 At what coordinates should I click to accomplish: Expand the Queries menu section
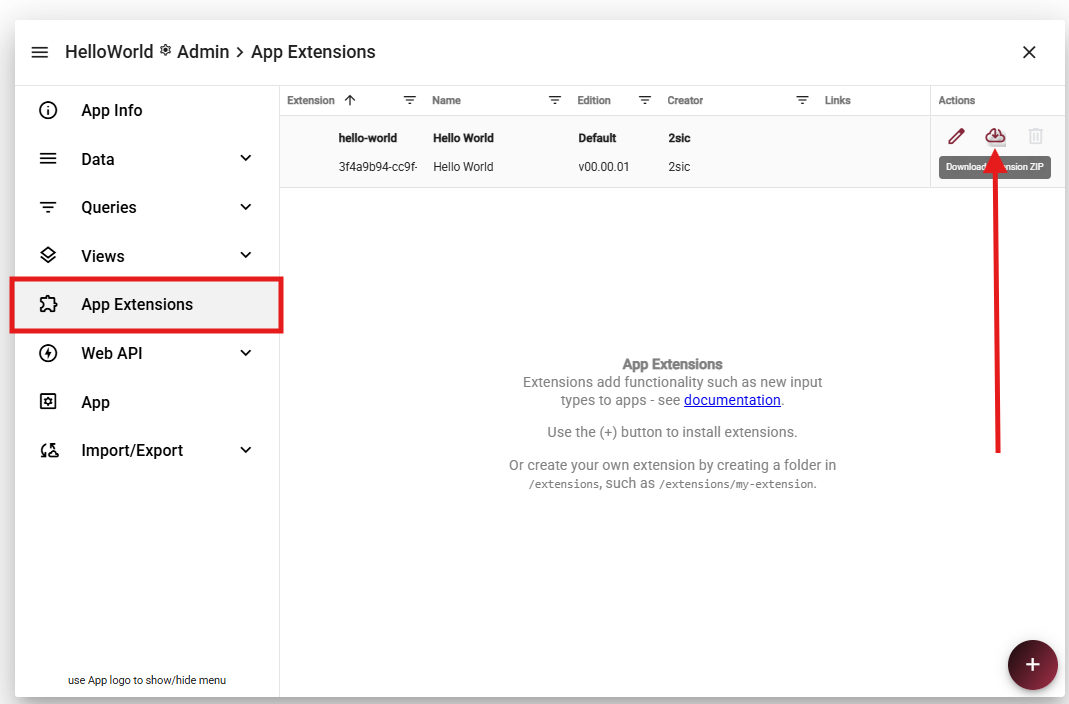click(246, 207)
